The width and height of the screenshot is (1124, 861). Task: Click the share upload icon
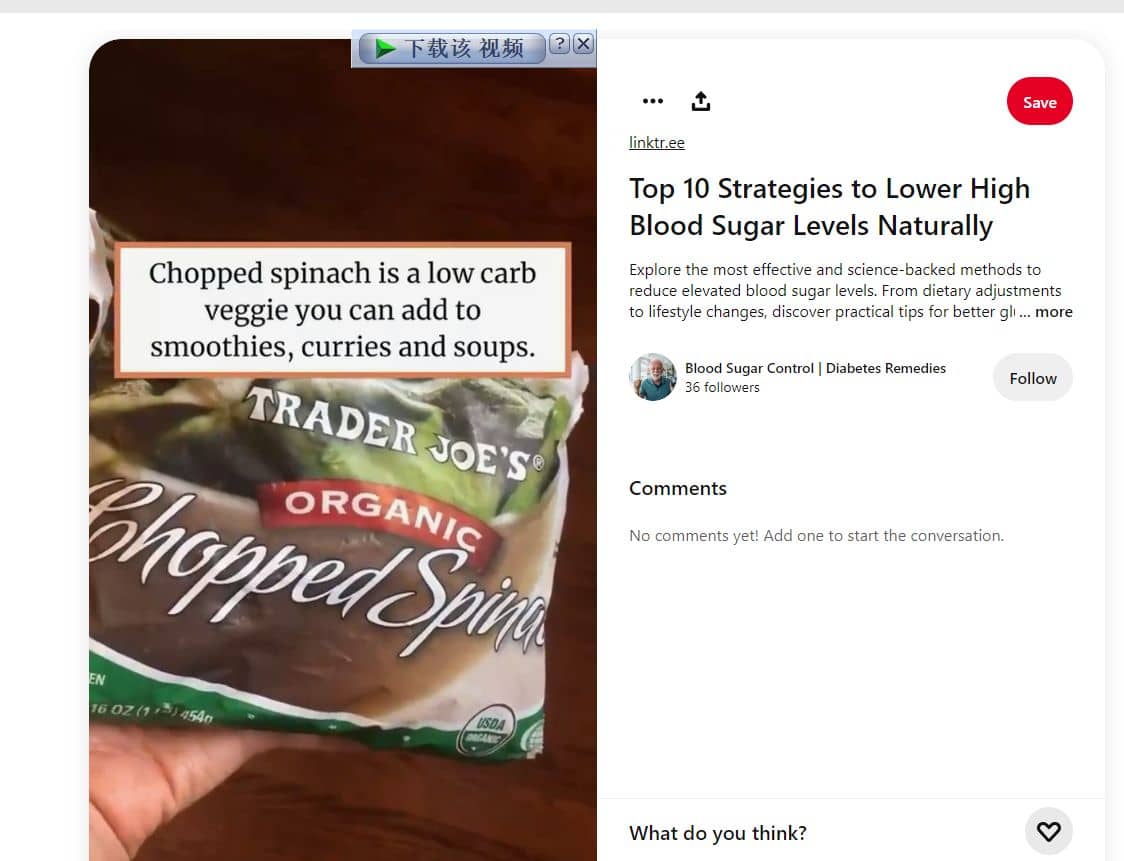[700, 101]
